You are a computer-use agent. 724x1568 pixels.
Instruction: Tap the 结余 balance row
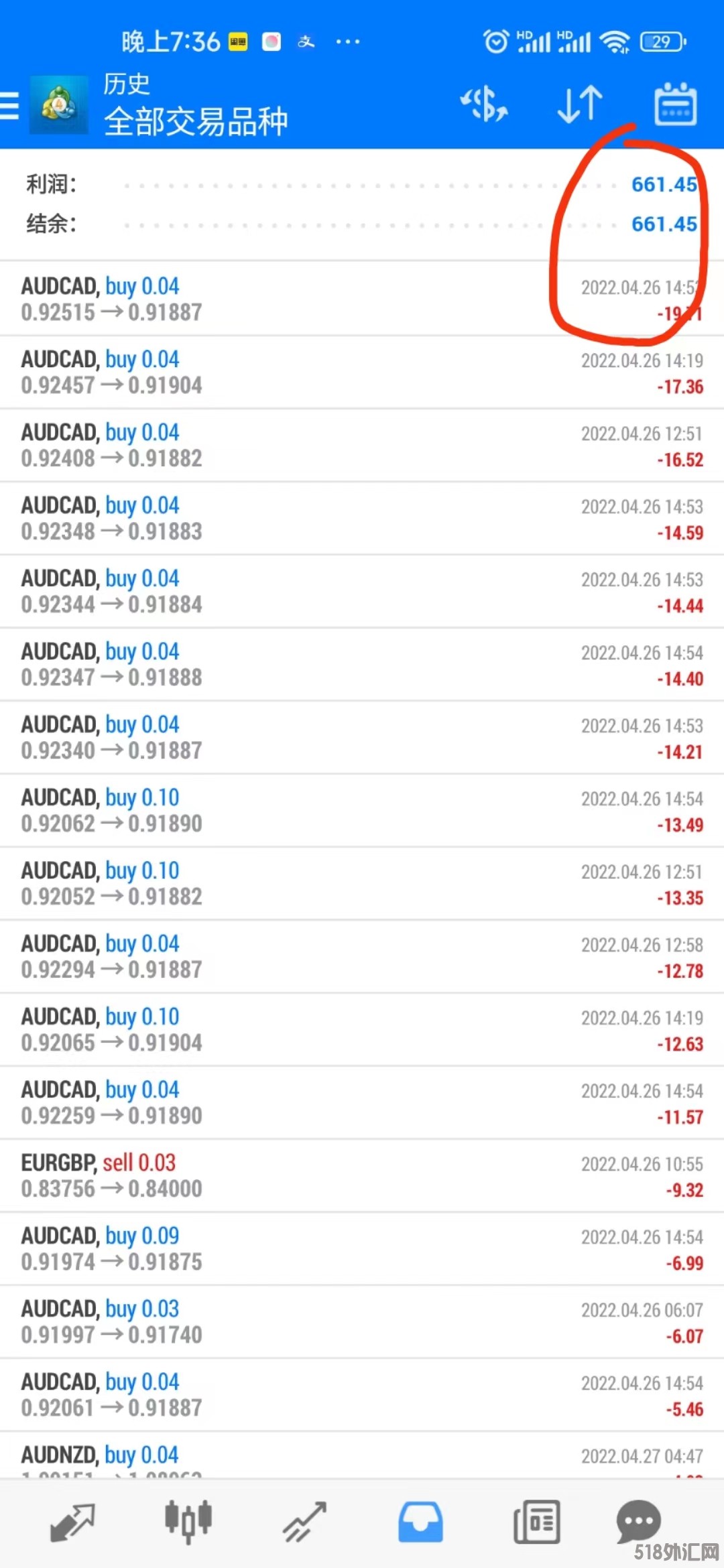coord(362,224)
